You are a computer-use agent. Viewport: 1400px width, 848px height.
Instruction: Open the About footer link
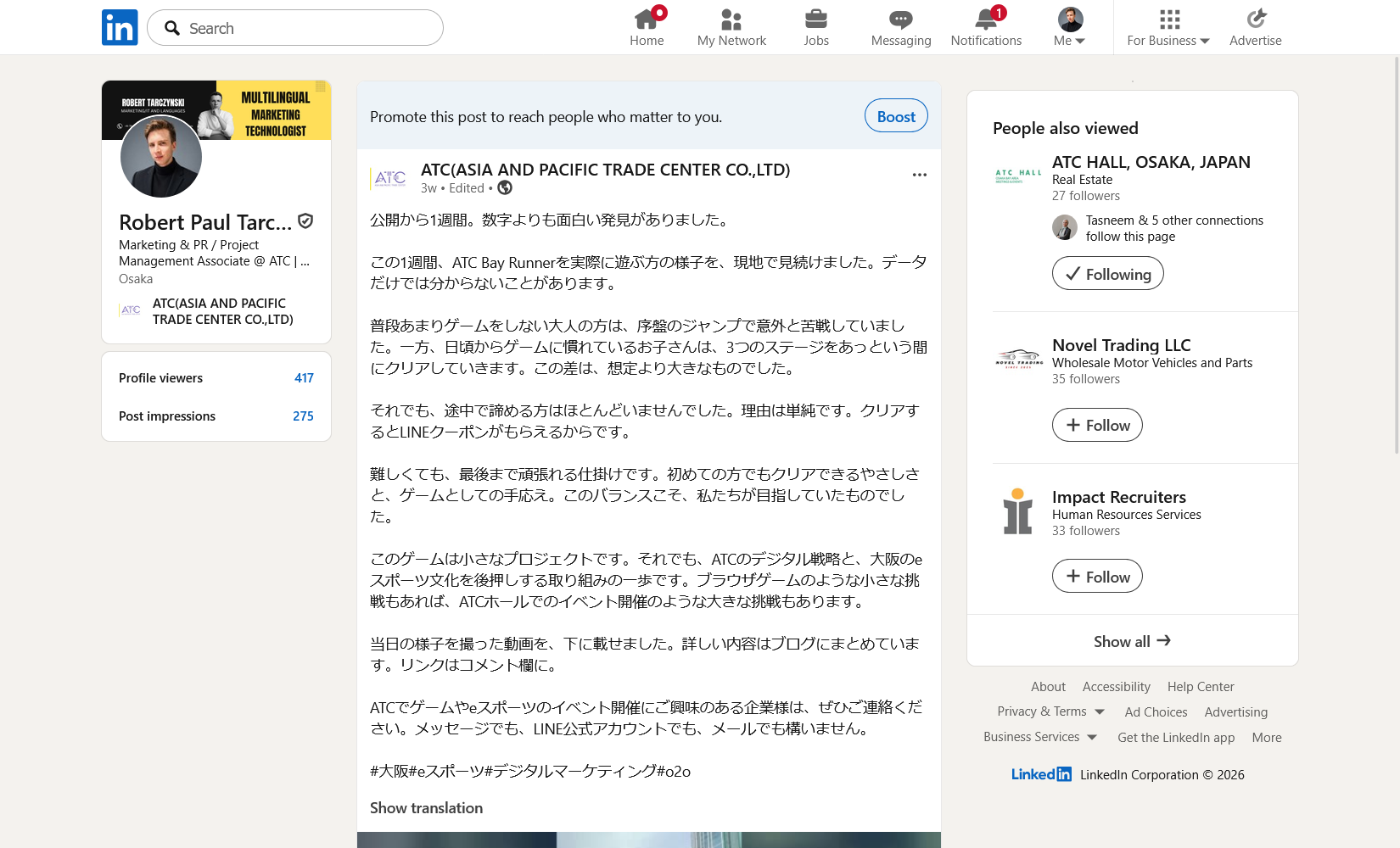click(1048, 687)
